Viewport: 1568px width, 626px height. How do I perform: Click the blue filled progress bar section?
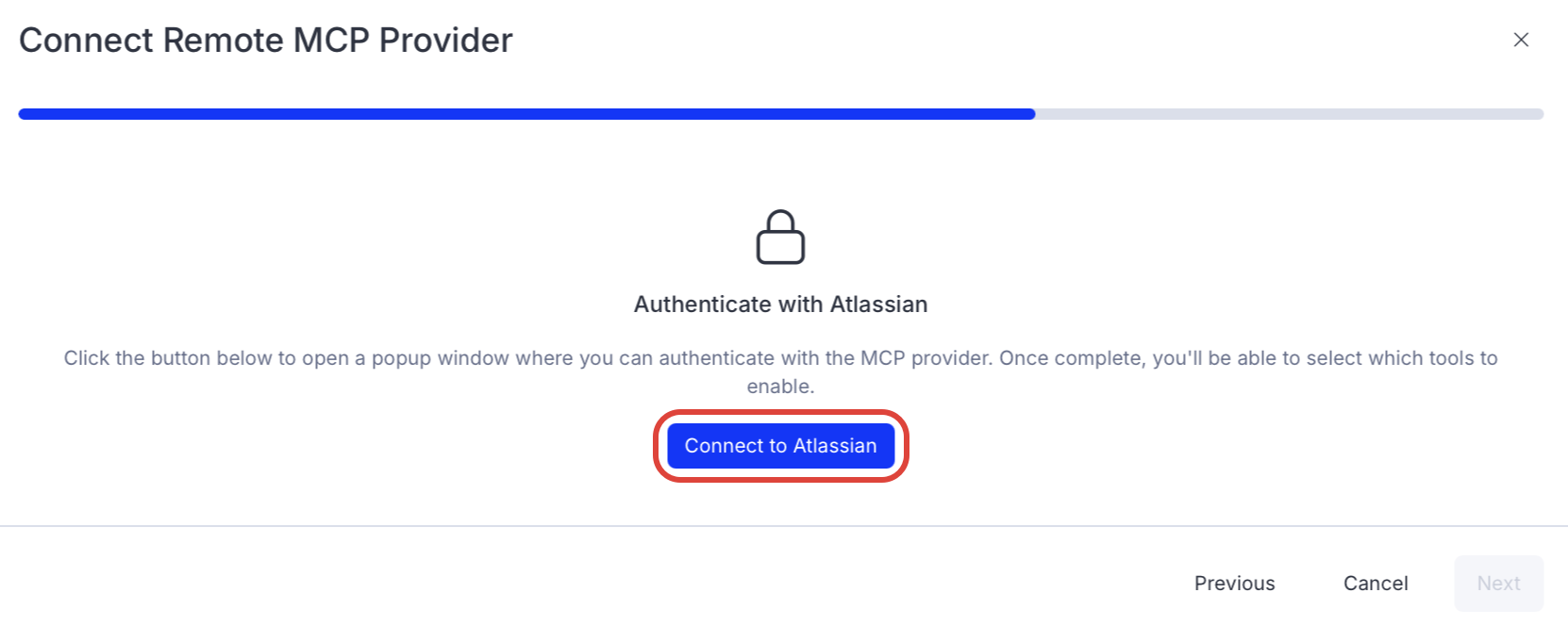pos(526,114)
